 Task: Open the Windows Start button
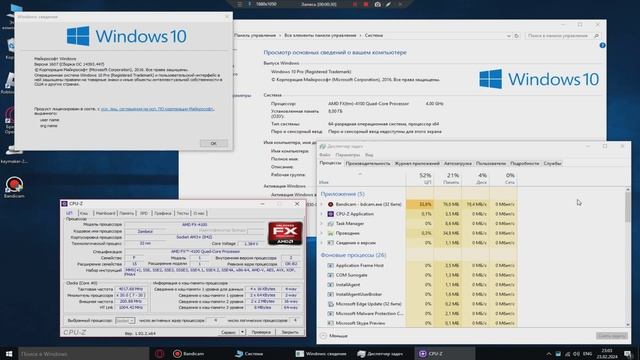(x=9, y=353)
